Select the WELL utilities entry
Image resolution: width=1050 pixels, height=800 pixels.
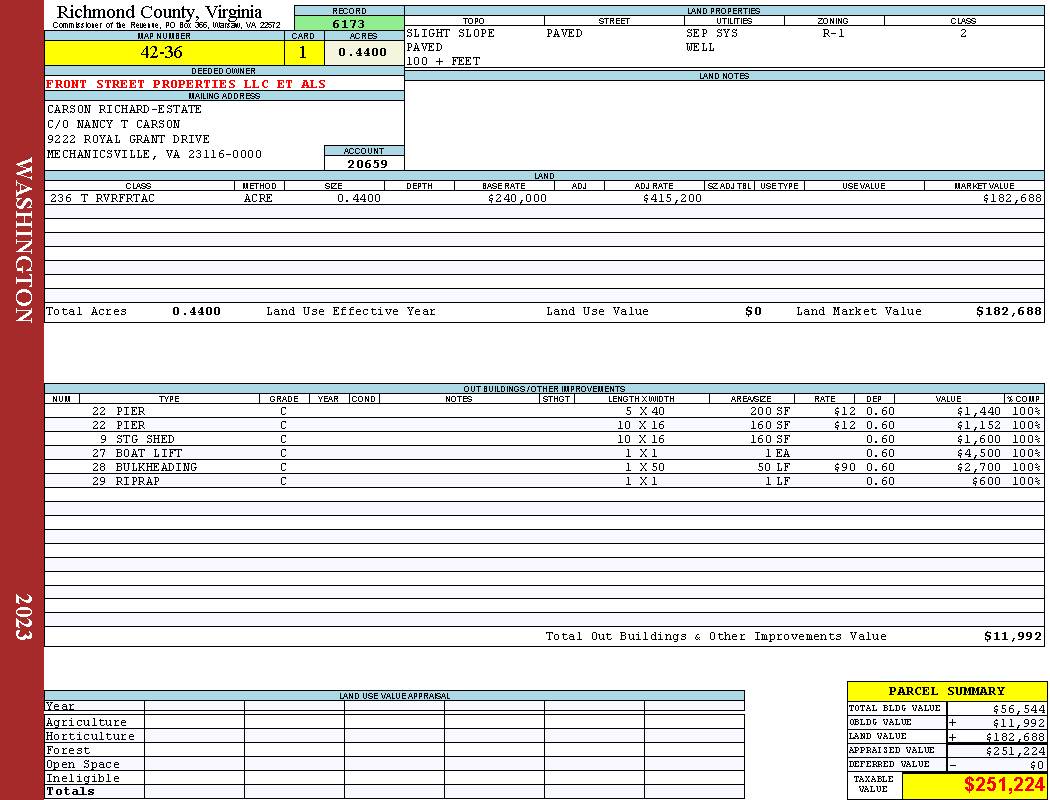700,47
